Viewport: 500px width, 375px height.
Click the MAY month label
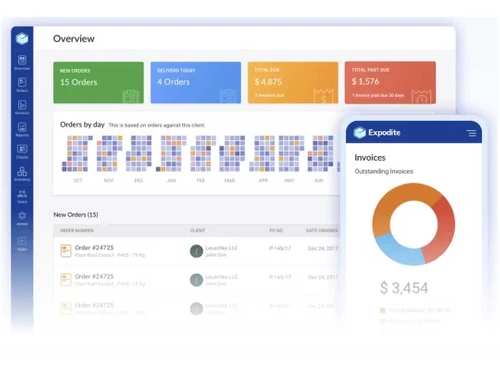tap(289, 180)
